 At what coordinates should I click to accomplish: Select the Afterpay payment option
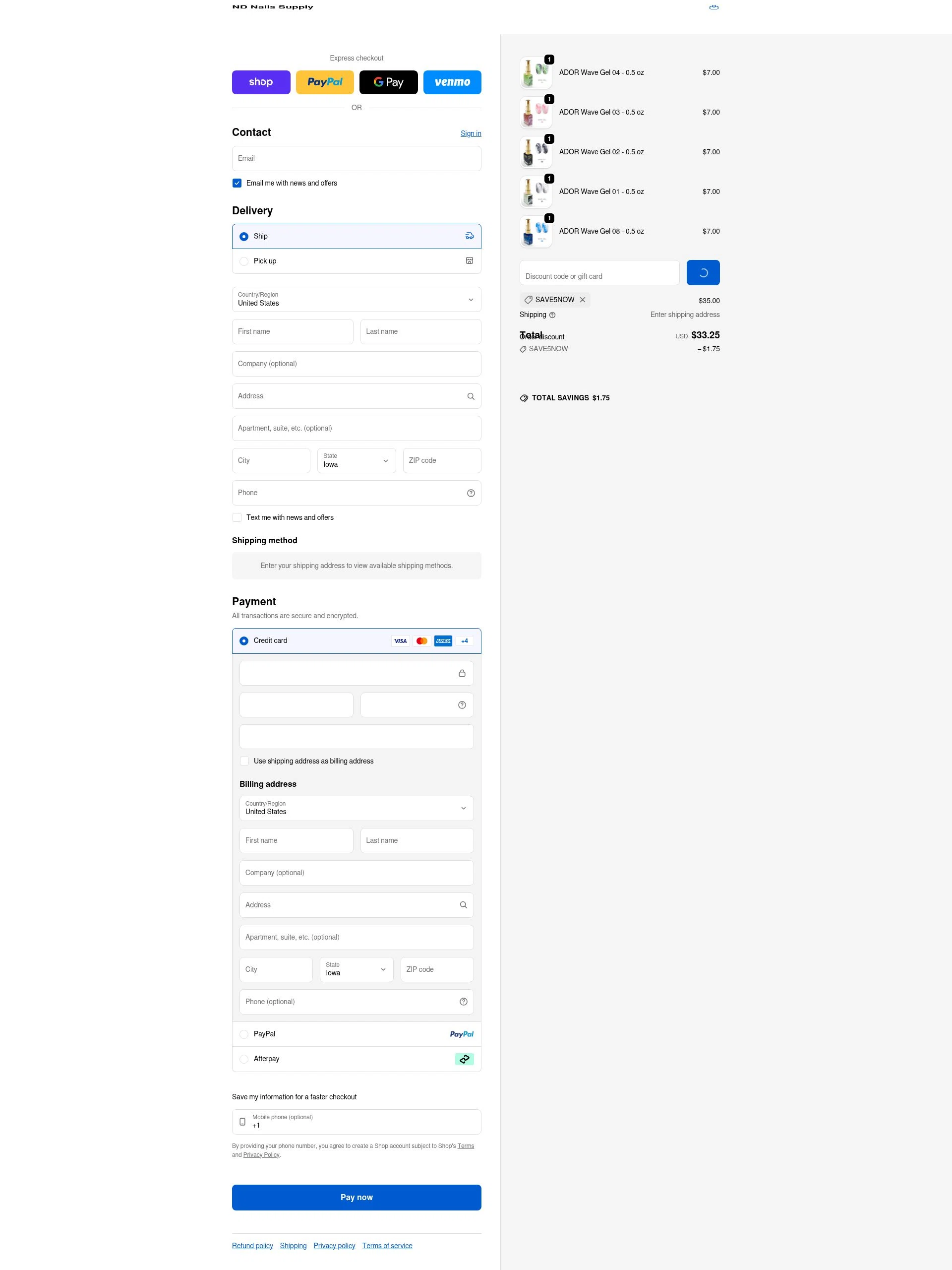pyautogui.click(x=244, y=1059)
